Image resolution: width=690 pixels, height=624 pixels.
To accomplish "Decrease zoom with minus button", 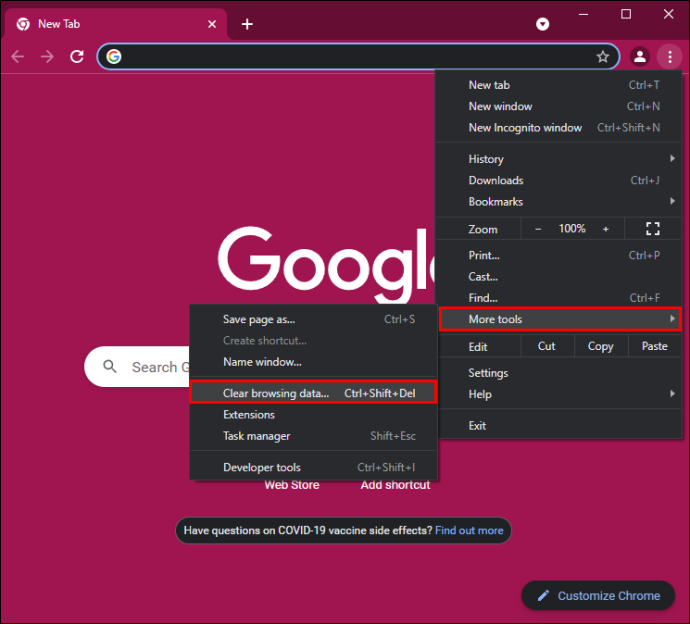I will (538, 229).
